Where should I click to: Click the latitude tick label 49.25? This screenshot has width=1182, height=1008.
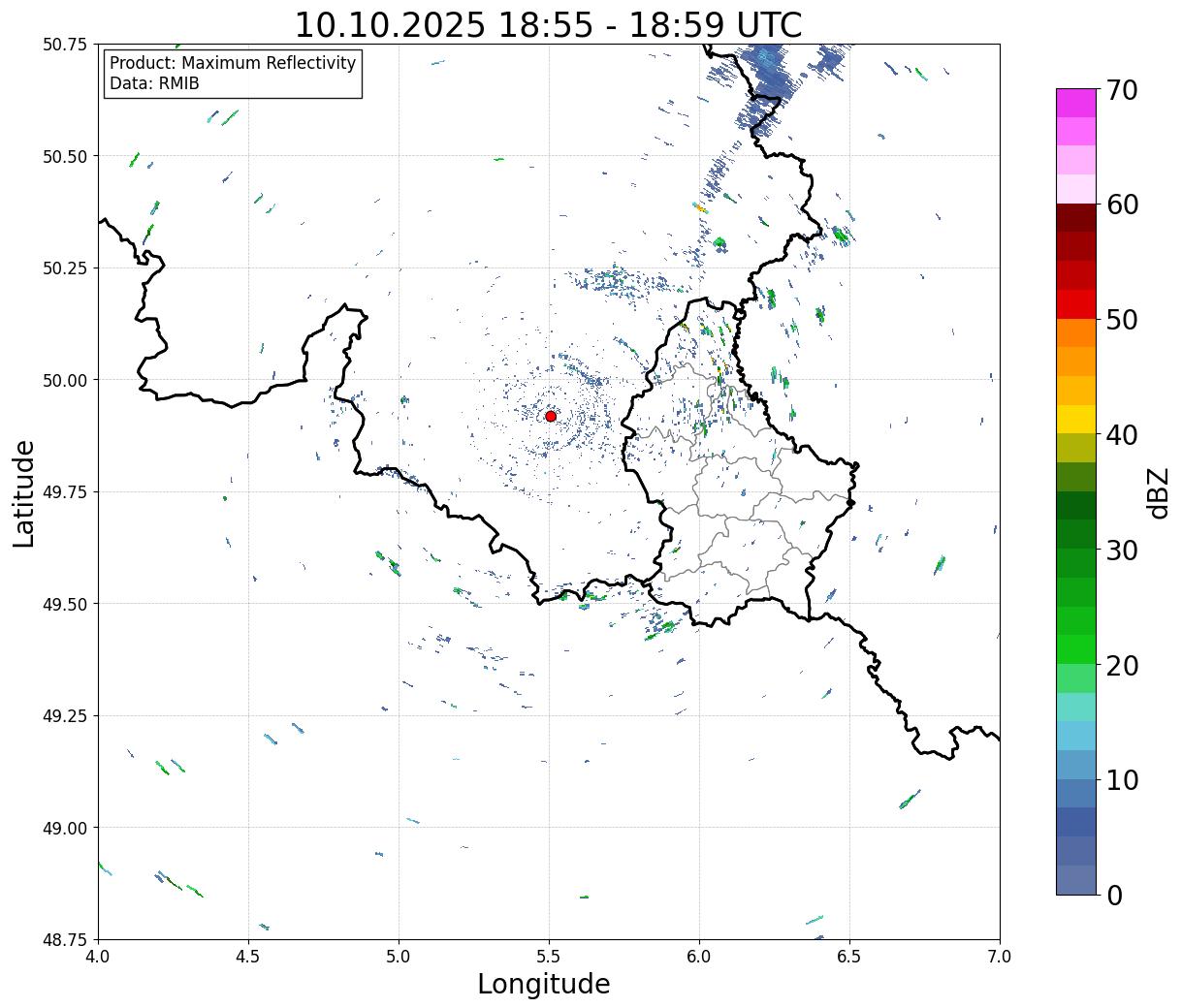coord(65,716)
